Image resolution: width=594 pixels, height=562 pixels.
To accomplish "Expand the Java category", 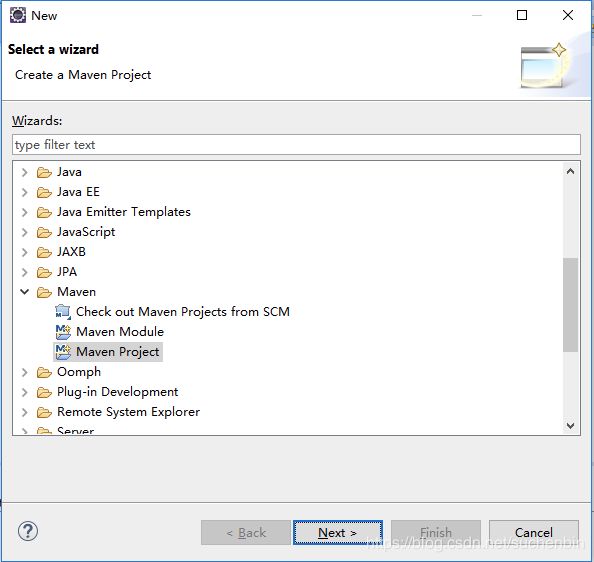I will pos(25,172).
